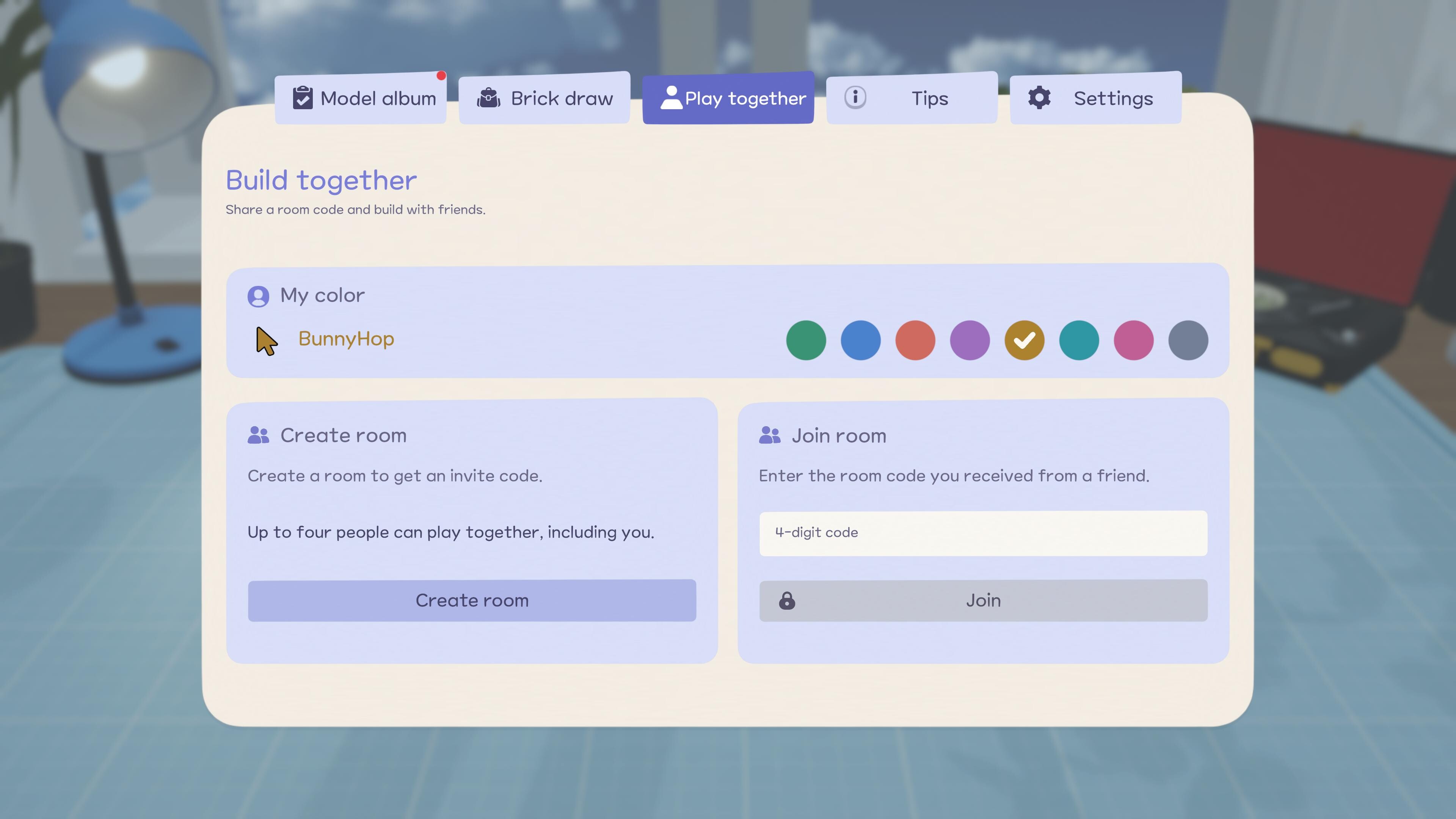Click 'Enter the room code you received' text

point(954,476)
